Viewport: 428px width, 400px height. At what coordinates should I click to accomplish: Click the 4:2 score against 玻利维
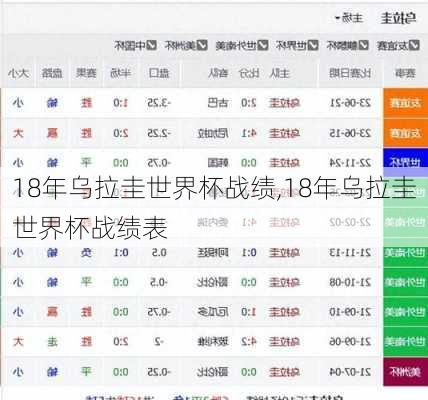pos(249,342)
